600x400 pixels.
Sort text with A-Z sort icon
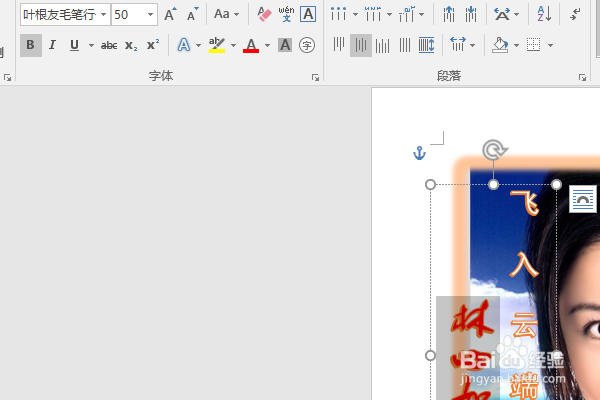pyautogui.click(x=544, y=14)
